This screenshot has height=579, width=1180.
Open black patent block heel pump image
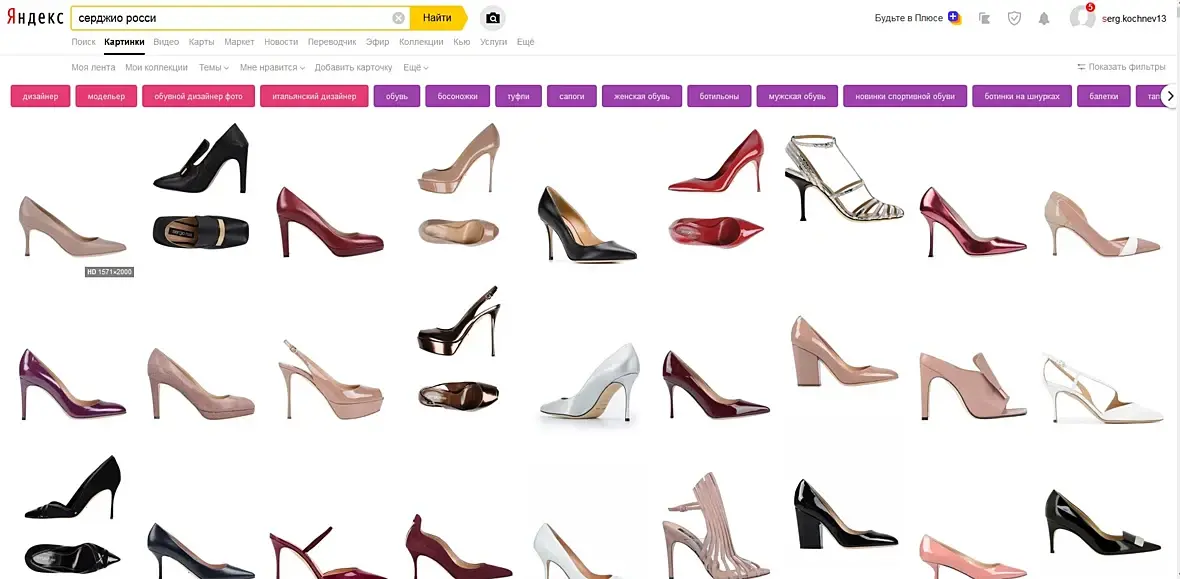(845, 514)
